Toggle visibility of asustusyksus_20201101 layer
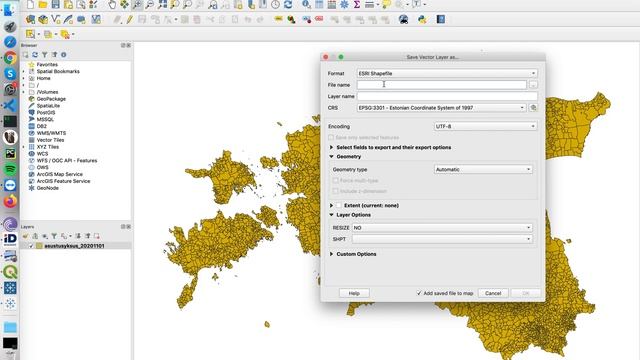The width and height of the screenshot is (640, 360). (x=31, y=246)
